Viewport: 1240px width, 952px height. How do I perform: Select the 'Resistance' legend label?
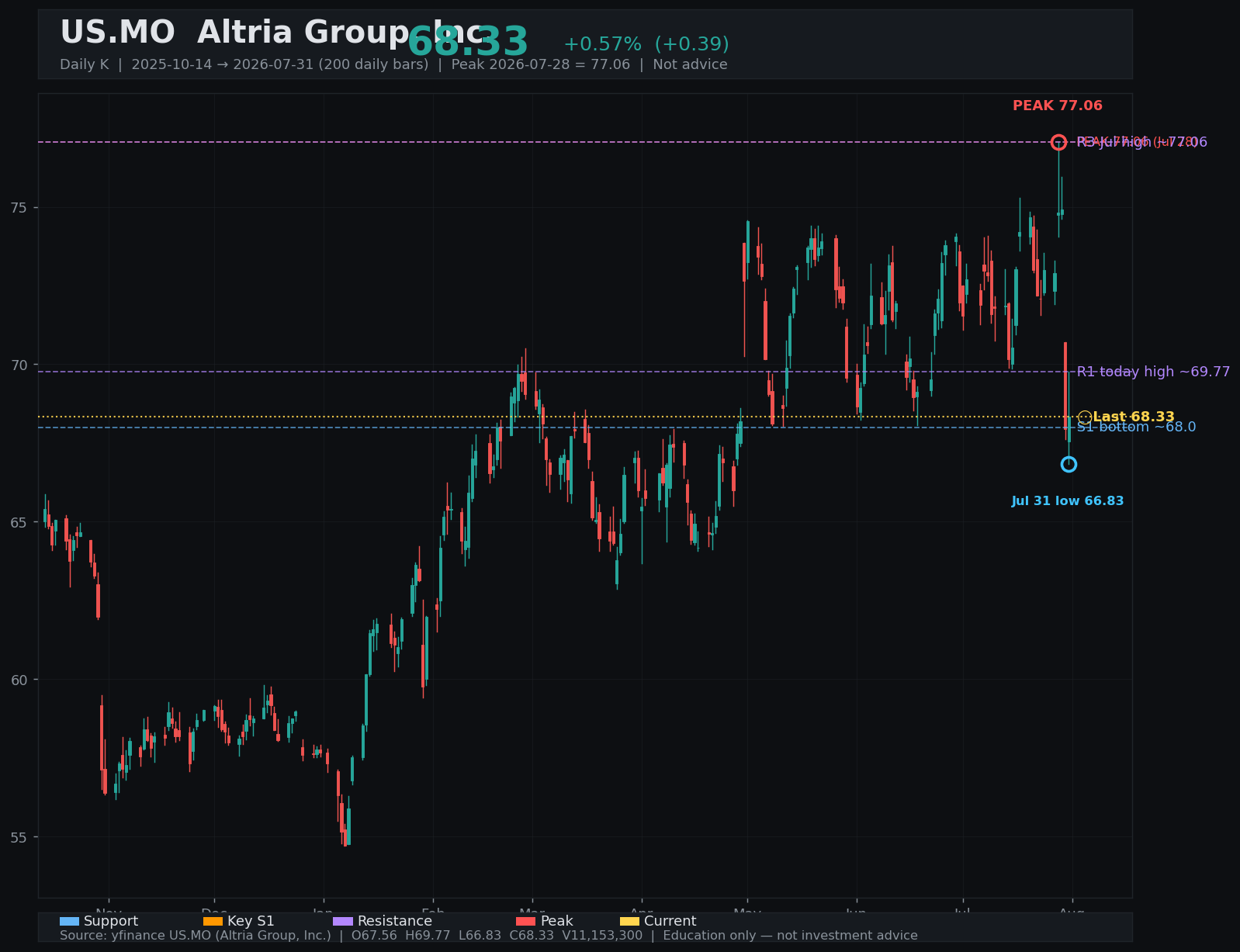(x=395, y=921)
